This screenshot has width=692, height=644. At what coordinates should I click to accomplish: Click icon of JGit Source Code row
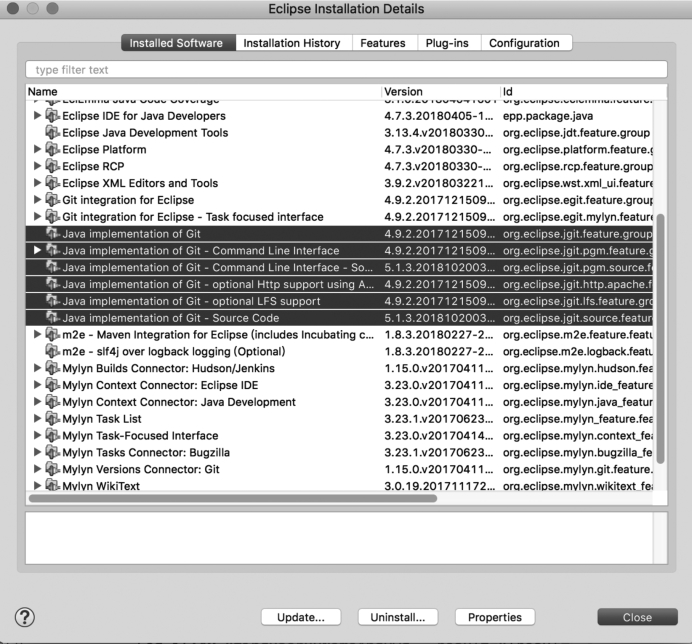[x=53, y=318]
